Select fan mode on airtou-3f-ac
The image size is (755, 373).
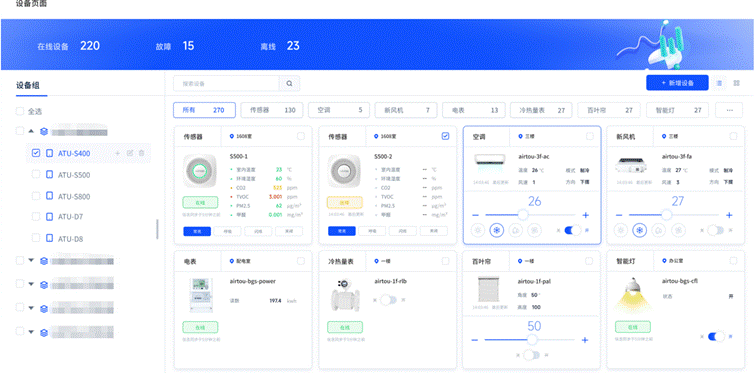[x=534, y=231]
